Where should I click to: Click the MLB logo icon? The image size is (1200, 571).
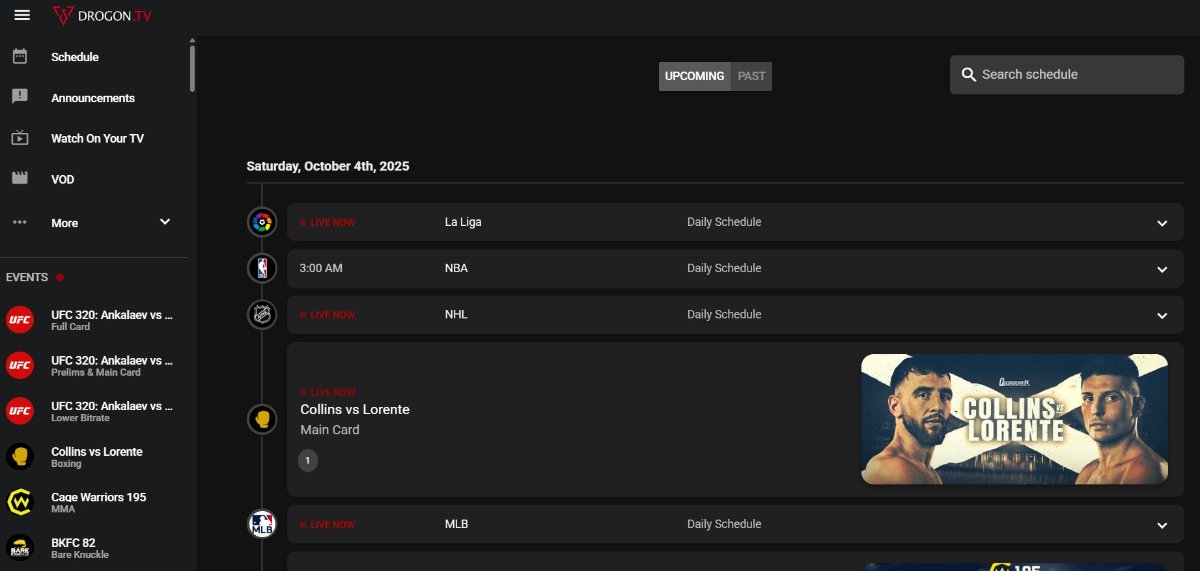click(262, 524)
